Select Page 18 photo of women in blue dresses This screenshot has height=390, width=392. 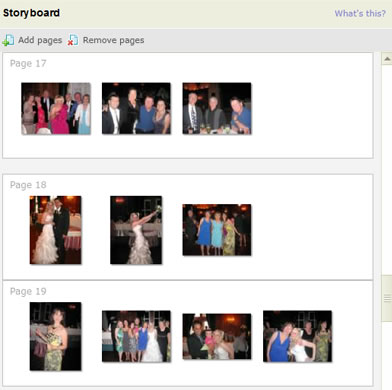coord(217,230)
